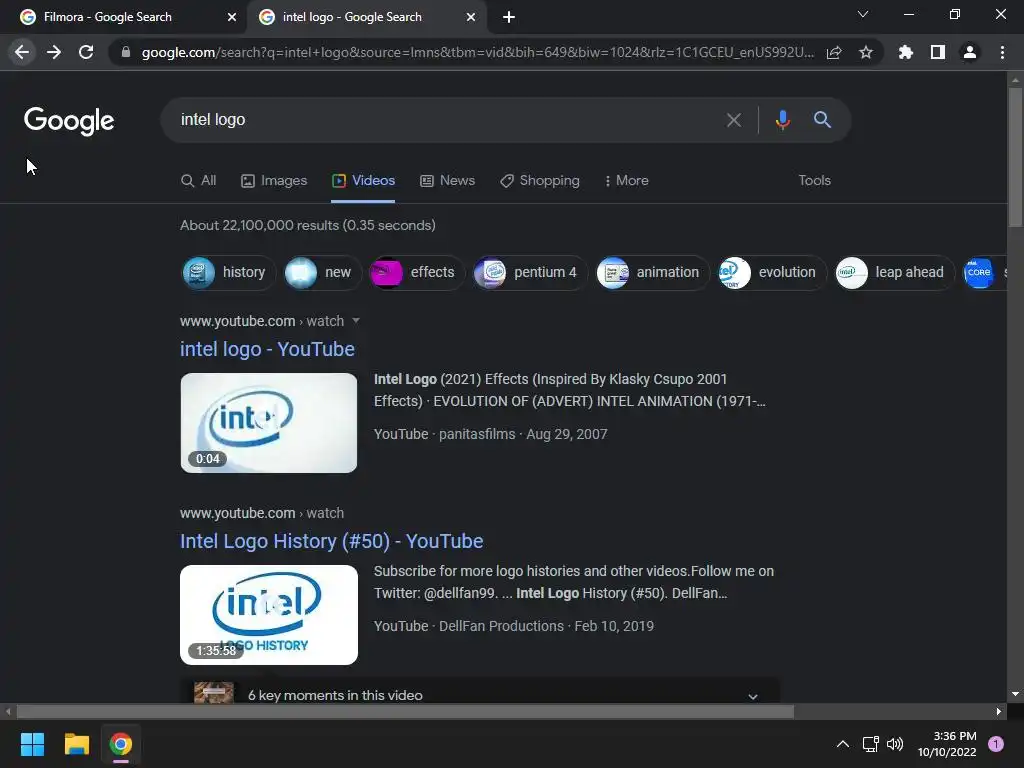This screenshot has width=1024, height=768.
Task: Click the lock icon in address bar
Action: pos(125,52)
